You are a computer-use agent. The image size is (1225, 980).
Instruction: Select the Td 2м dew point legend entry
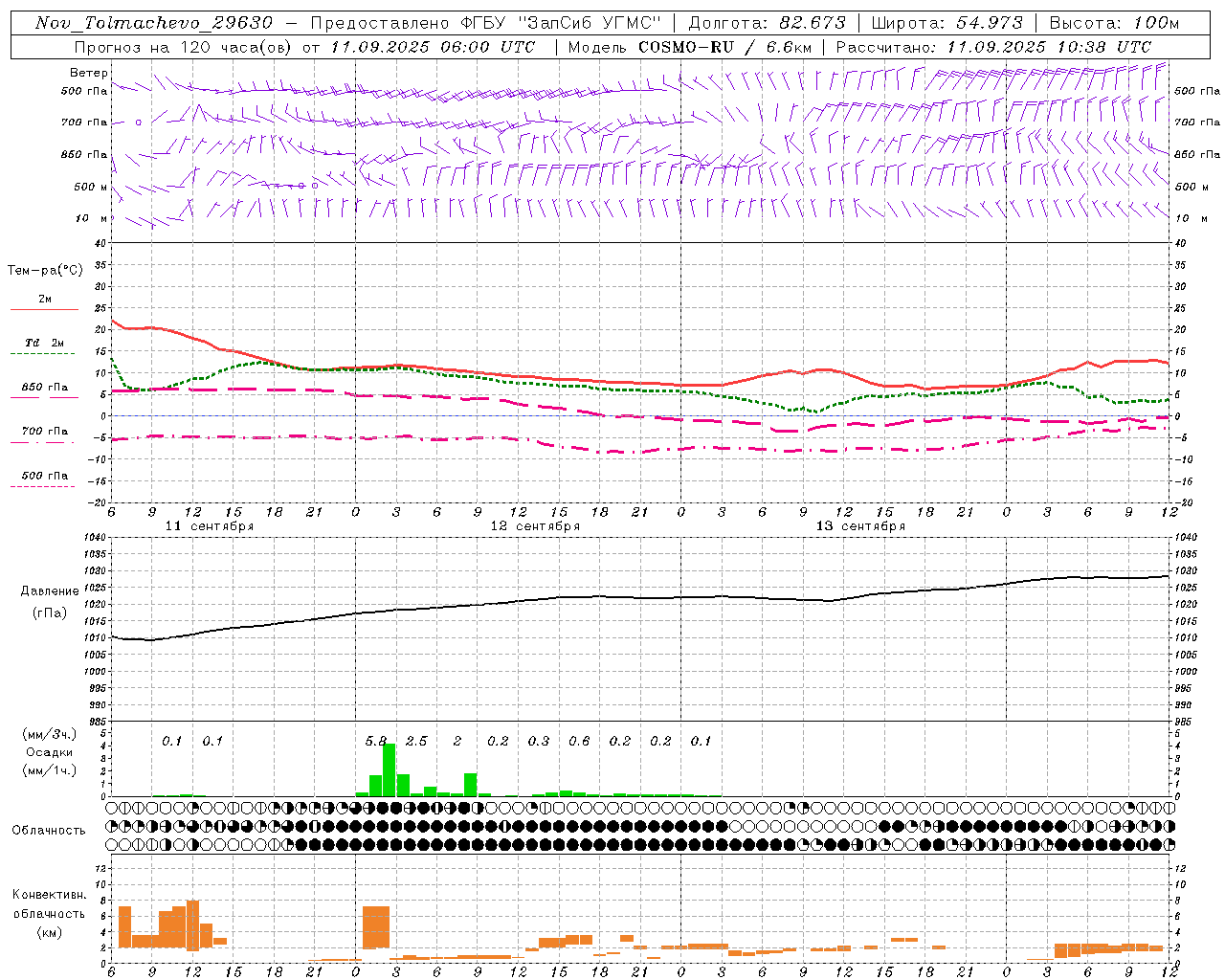pos(44,343)
